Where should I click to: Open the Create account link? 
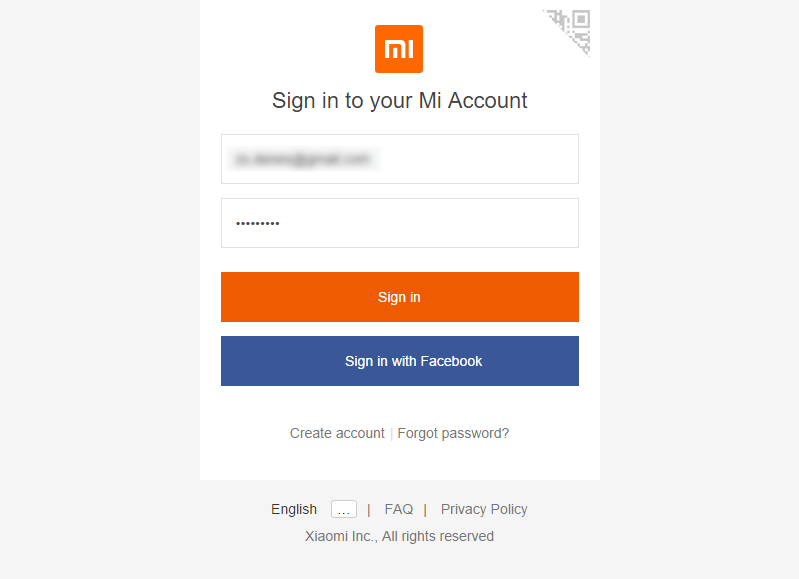tap(337, 433)
